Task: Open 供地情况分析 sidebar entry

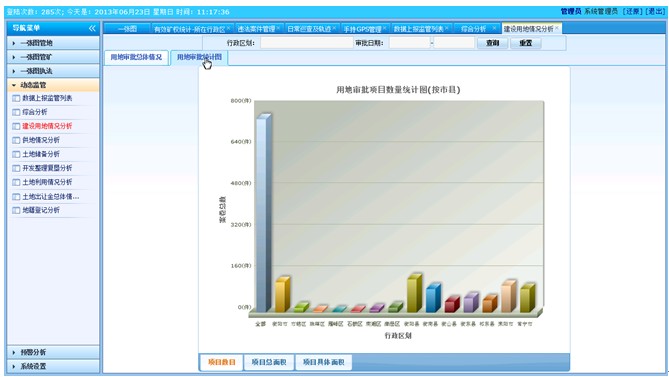Action: pyautogui.click(x=41, y=140)
